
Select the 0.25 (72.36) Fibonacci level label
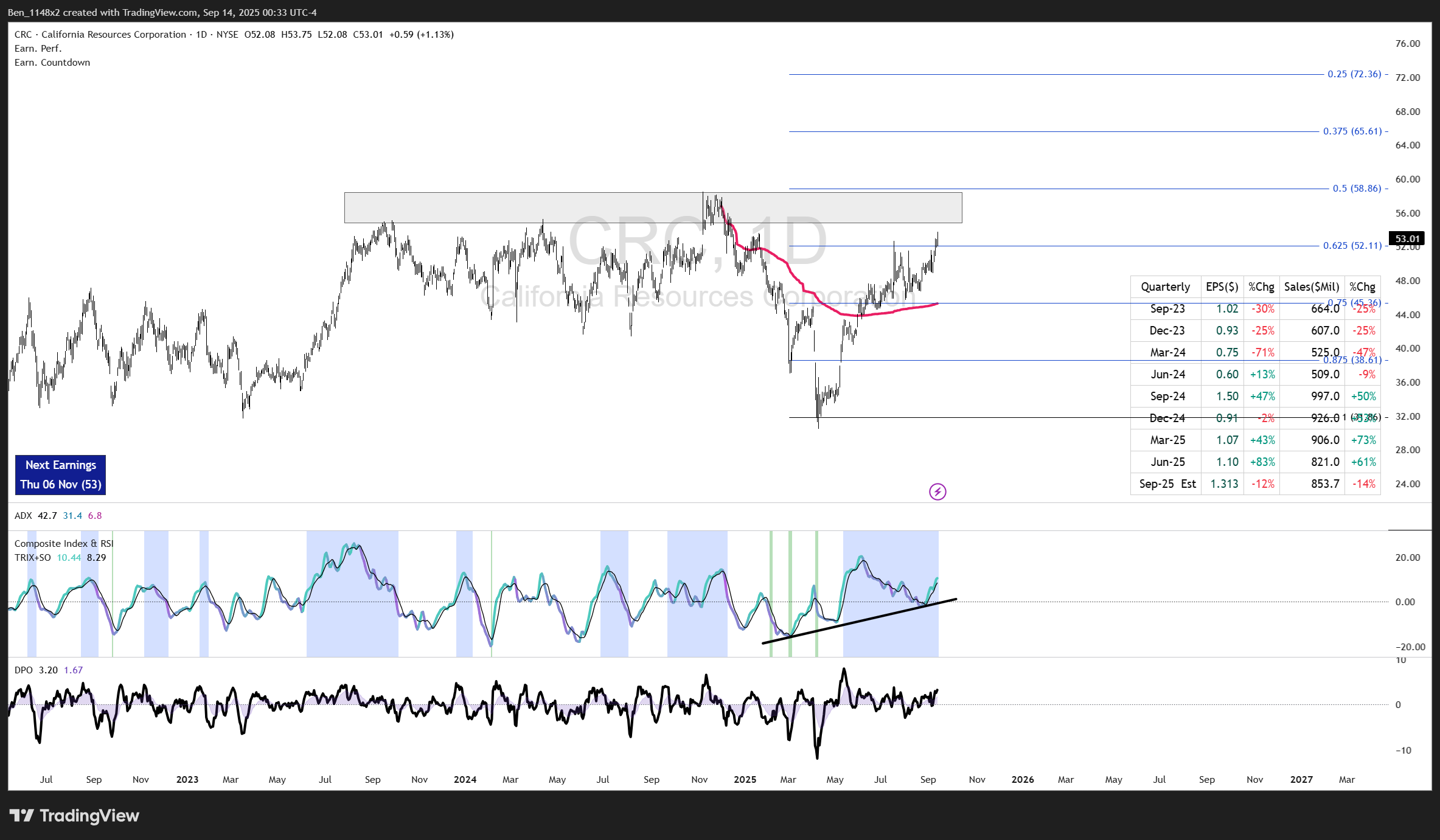coord(1354,74)
